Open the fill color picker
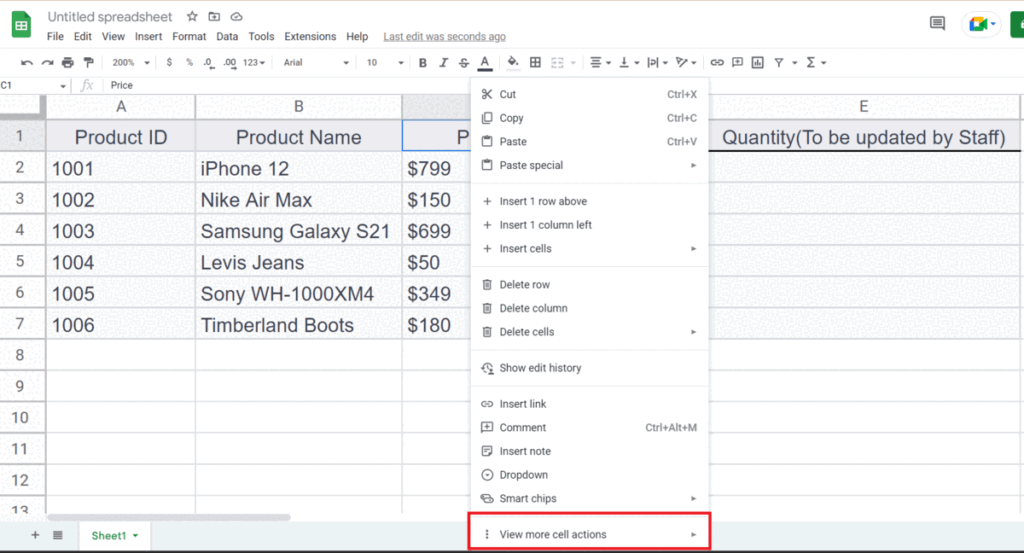 pyautogui.click(x=513, y=63)
